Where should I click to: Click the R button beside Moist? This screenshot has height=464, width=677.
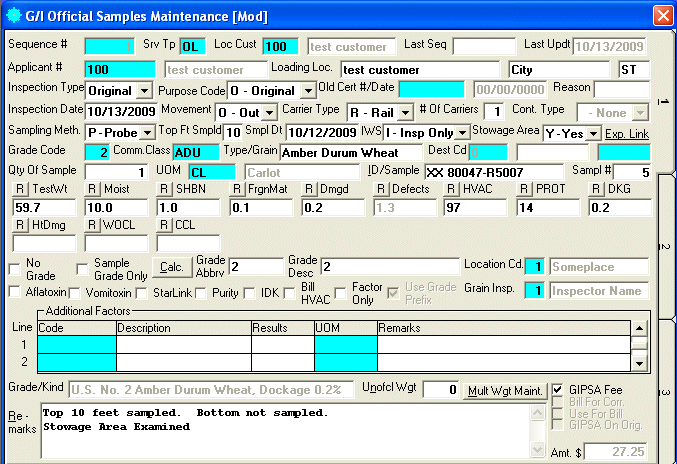tap(92, 189)
